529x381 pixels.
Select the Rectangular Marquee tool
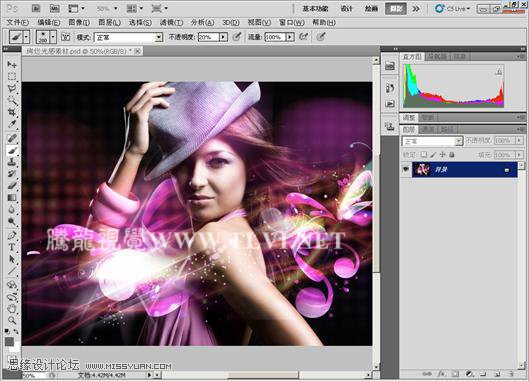click(12, 76)
